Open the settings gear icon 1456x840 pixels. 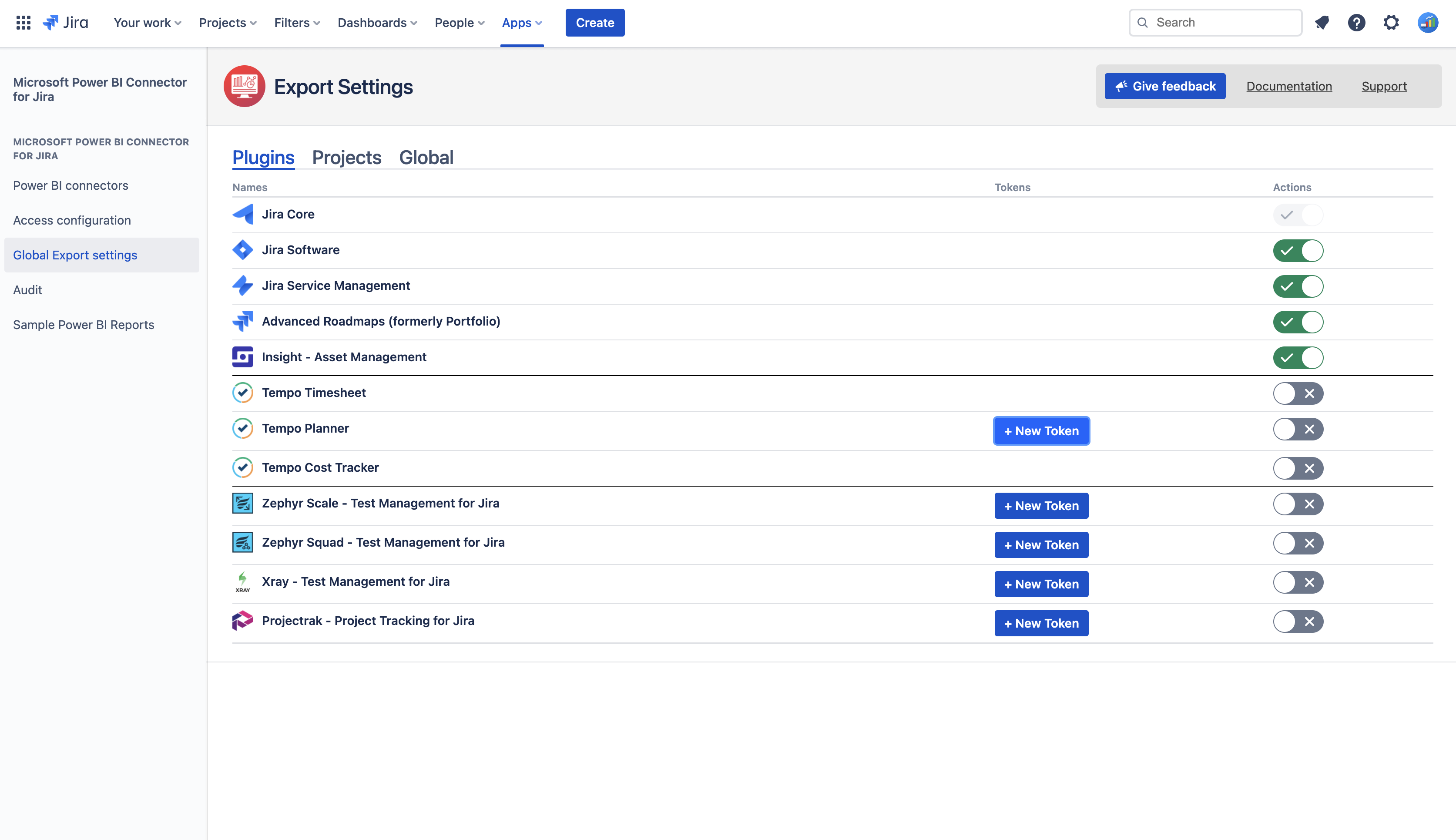tap(1391, 23)
